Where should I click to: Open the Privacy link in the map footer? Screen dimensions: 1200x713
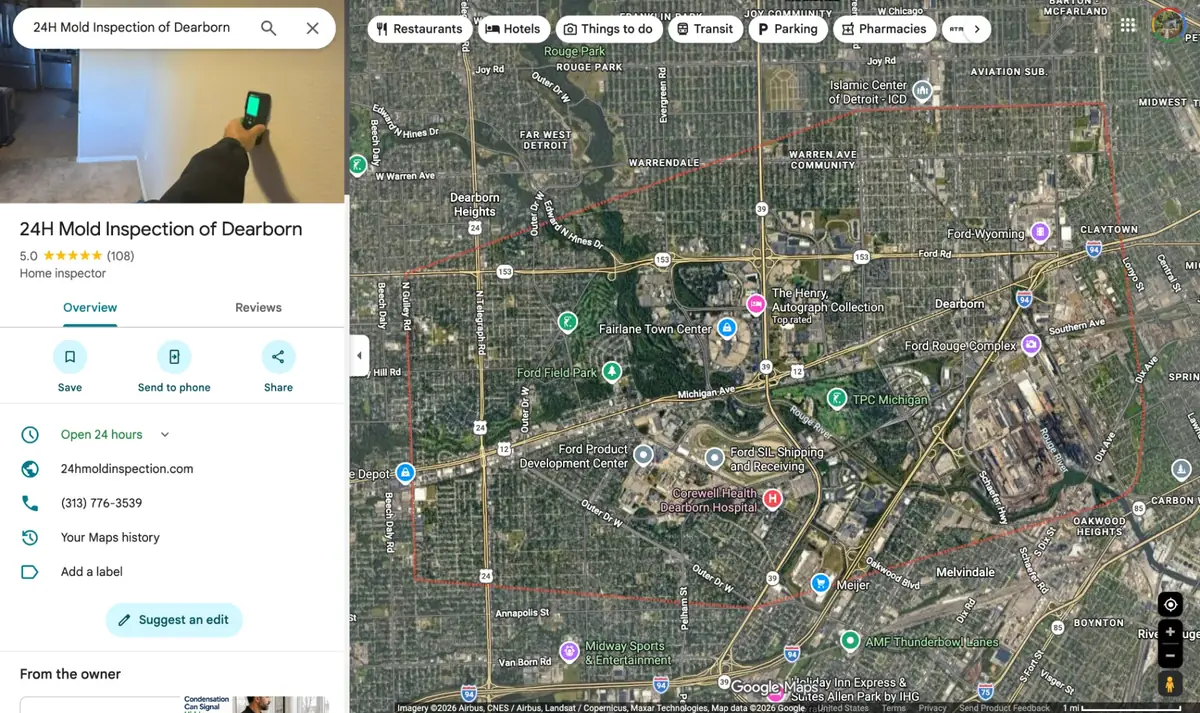(x=932, y=708)
